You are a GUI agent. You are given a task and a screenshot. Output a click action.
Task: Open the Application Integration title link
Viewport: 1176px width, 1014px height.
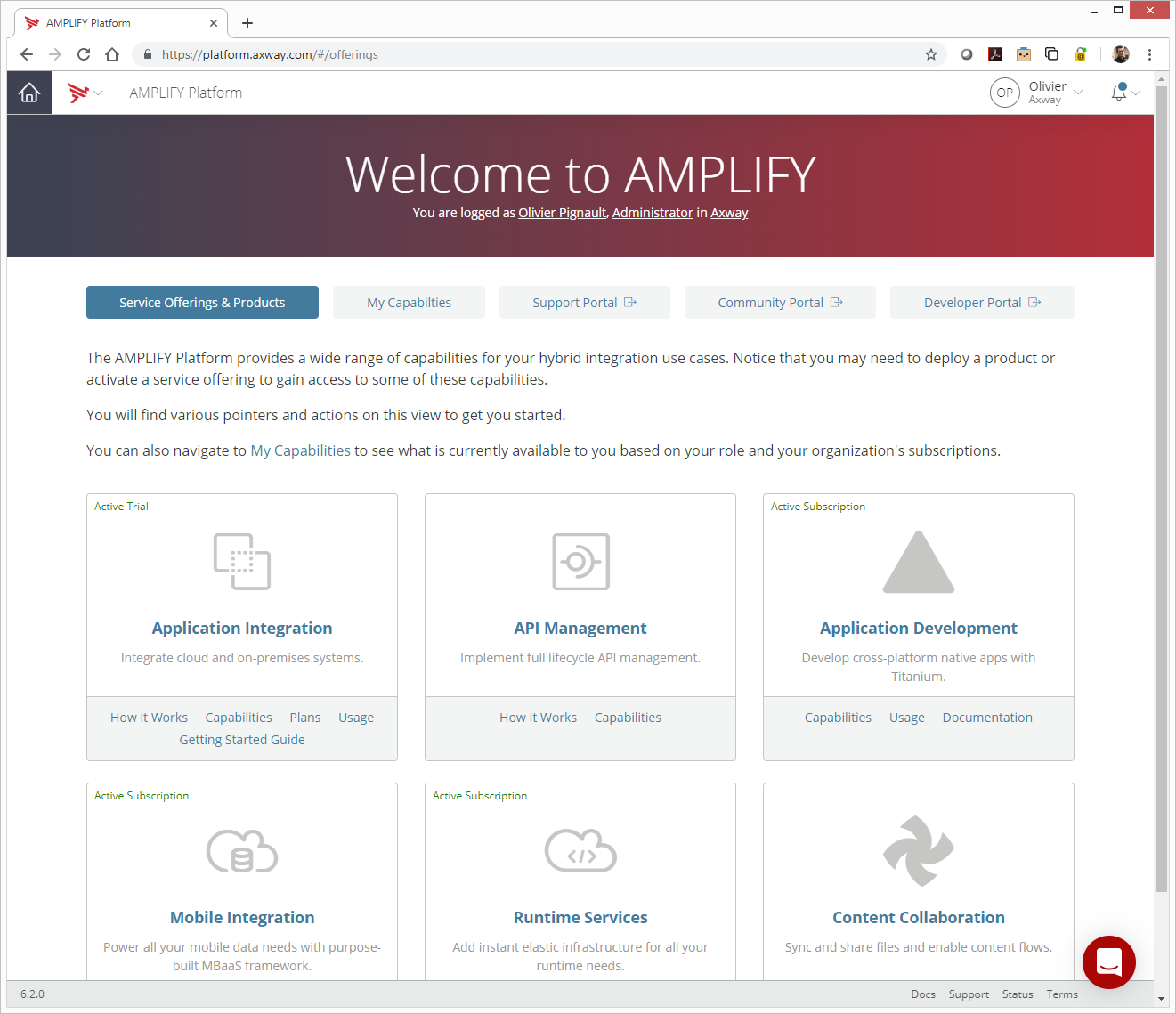pos(242,628)
